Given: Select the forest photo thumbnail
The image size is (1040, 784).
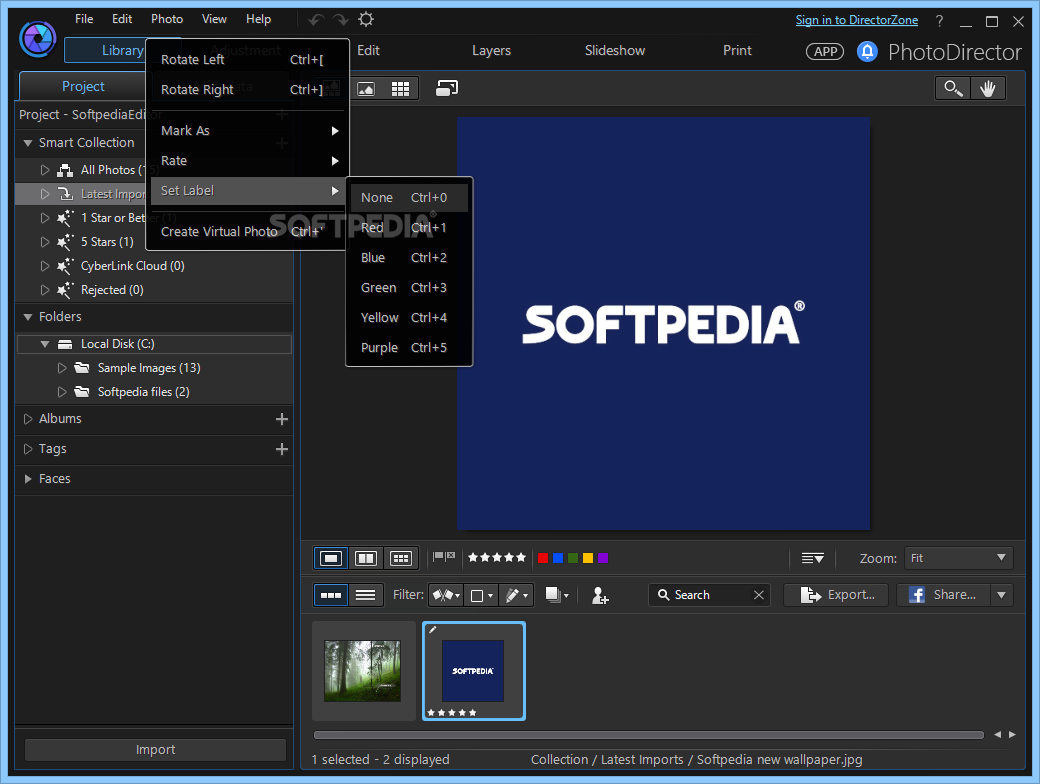Looking at the screenshot, I should [363, 671].
